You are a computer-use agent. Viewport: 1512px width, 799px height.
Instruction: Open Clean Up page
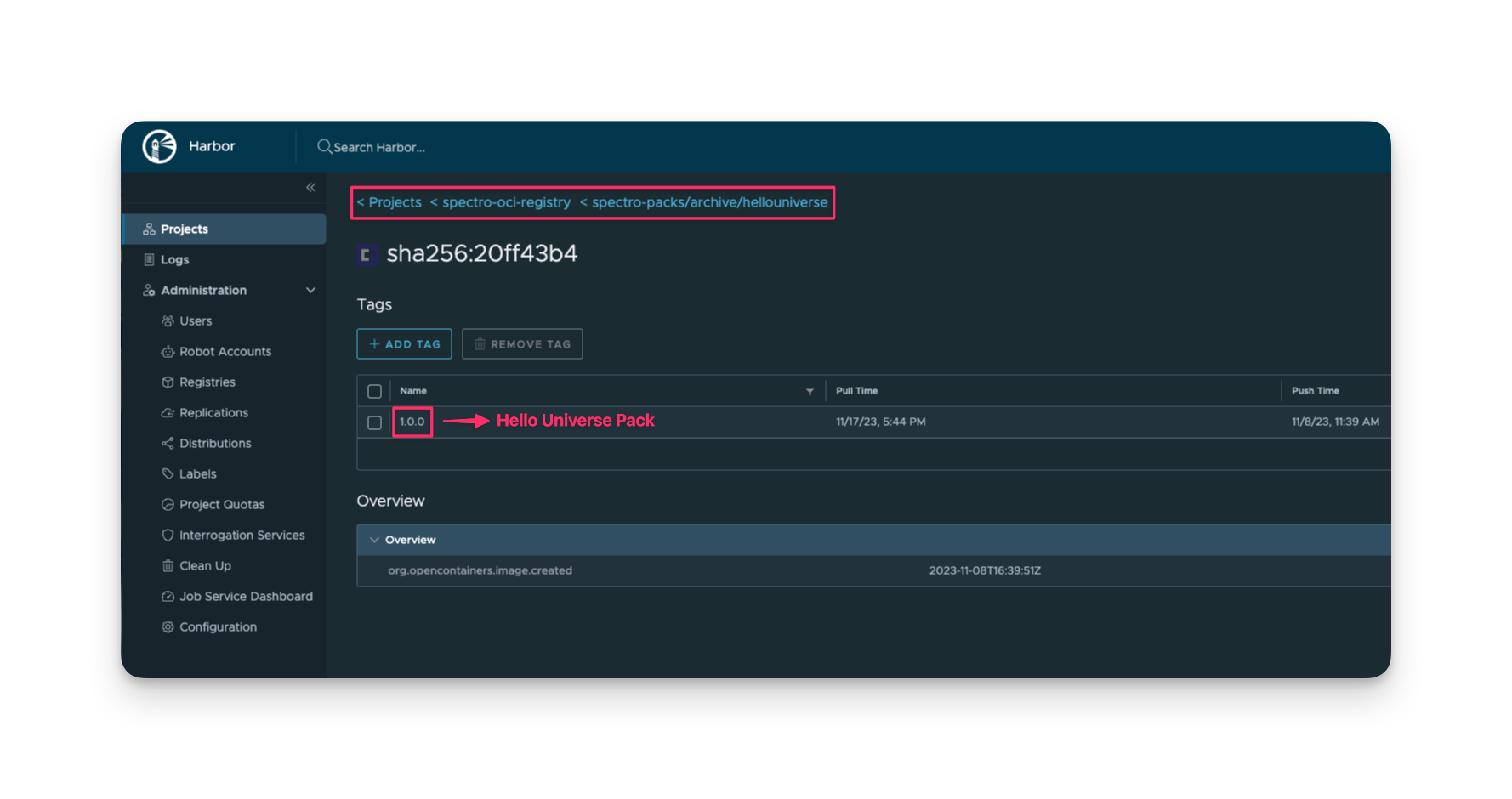[x=205, y=566]
